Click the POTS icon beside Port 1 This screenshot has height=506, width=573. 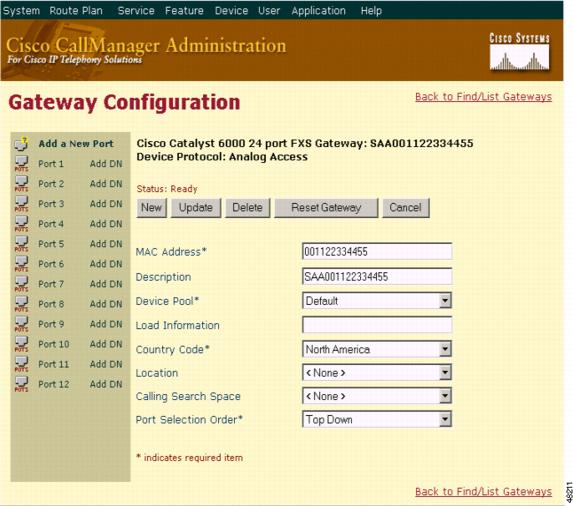coord(21,164)
